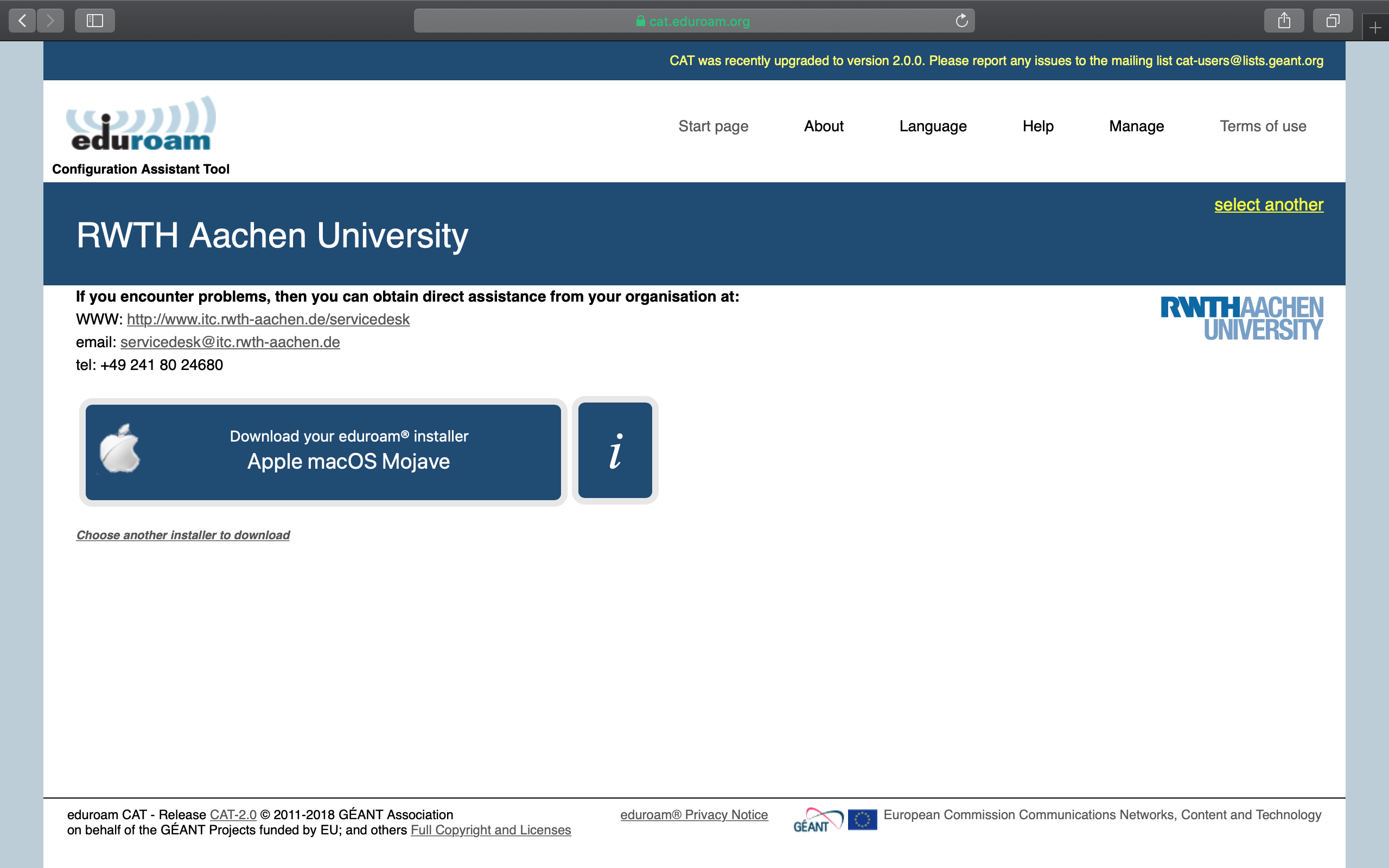Click the servicedesk website link
Image resolution: width=1389 pixels, height=868 pixels.
[269, 319]
